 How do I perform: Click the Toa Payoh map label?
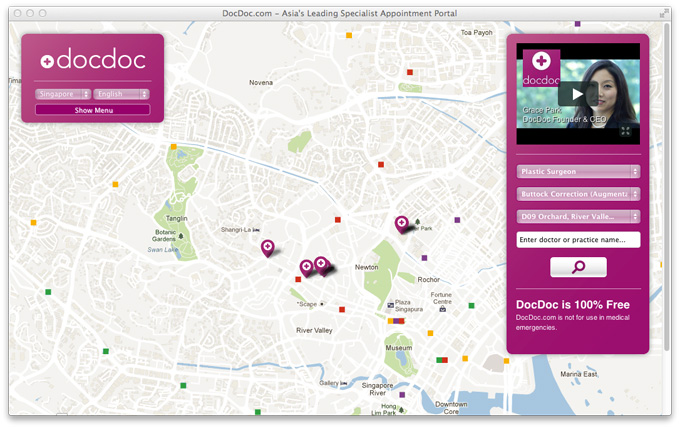coord(476,33)
